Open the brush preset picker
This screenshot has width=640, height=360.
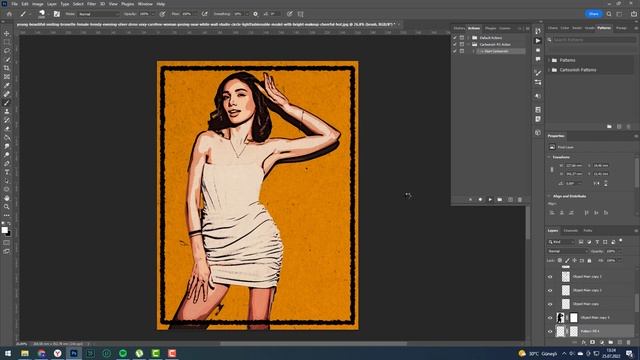42,14
